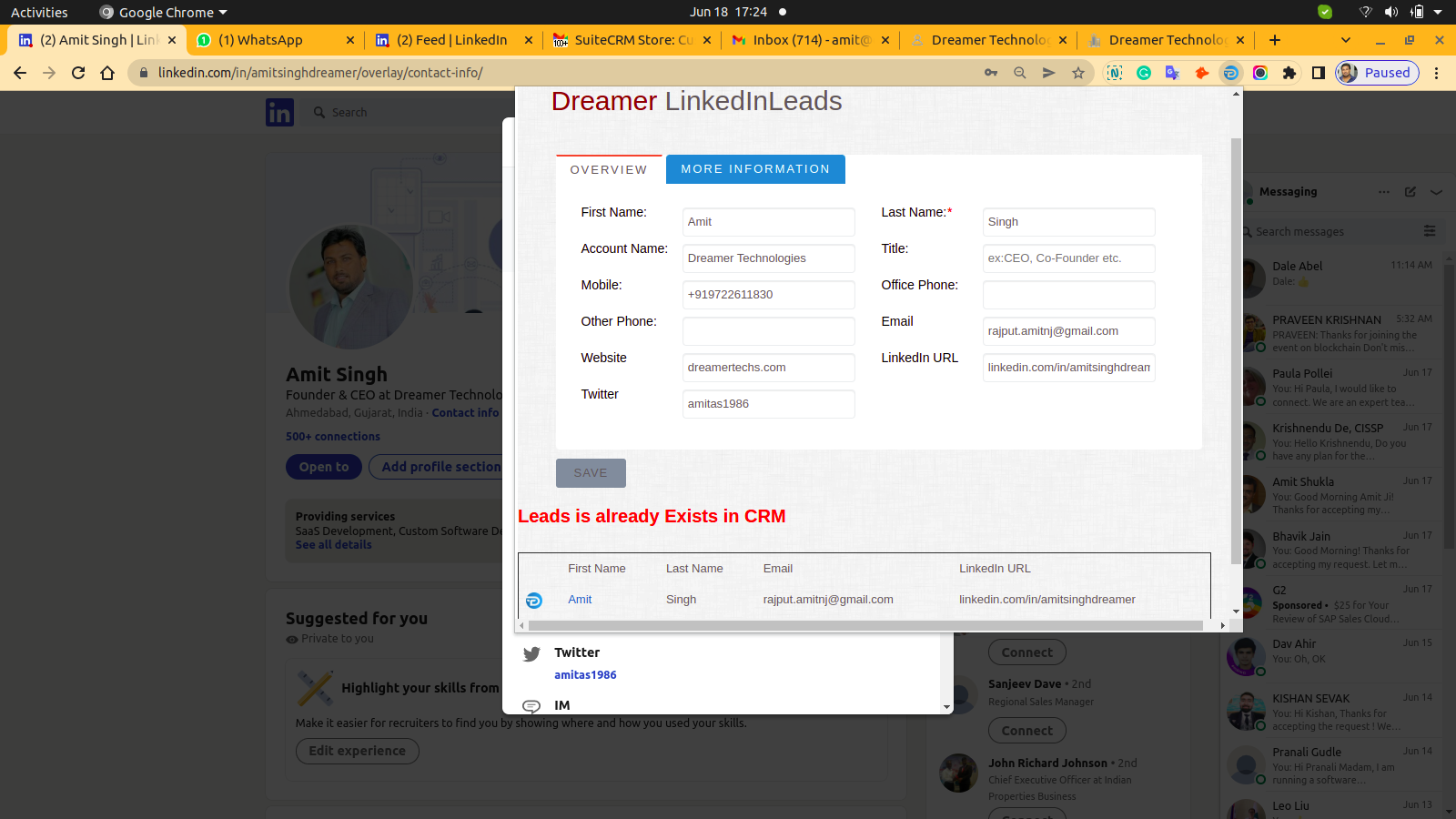1456x819 pixels.
Task: Open the Activities overview
Action: 39,12
